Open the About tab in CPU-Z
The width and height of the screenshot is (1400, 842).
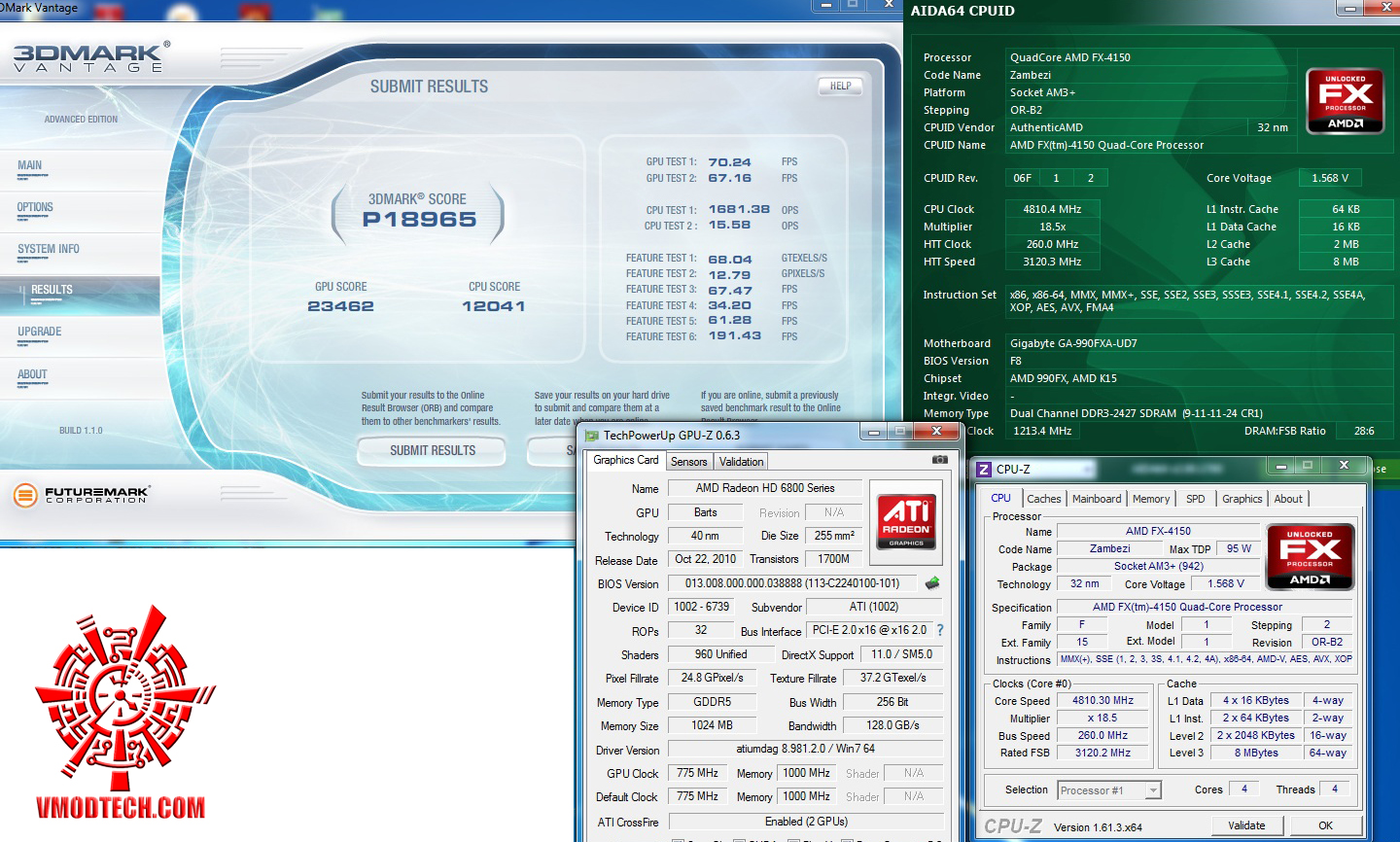1288,499
